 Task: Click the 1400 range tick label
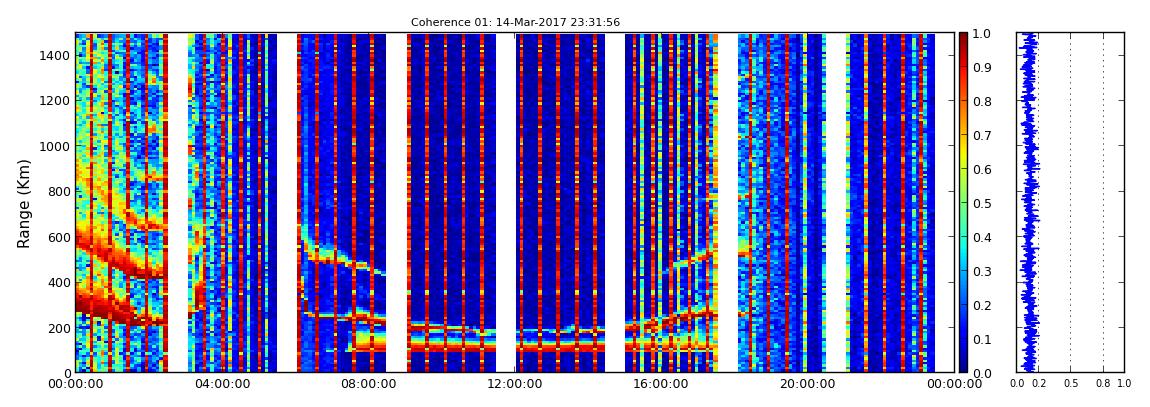click(x=55, y=55)
